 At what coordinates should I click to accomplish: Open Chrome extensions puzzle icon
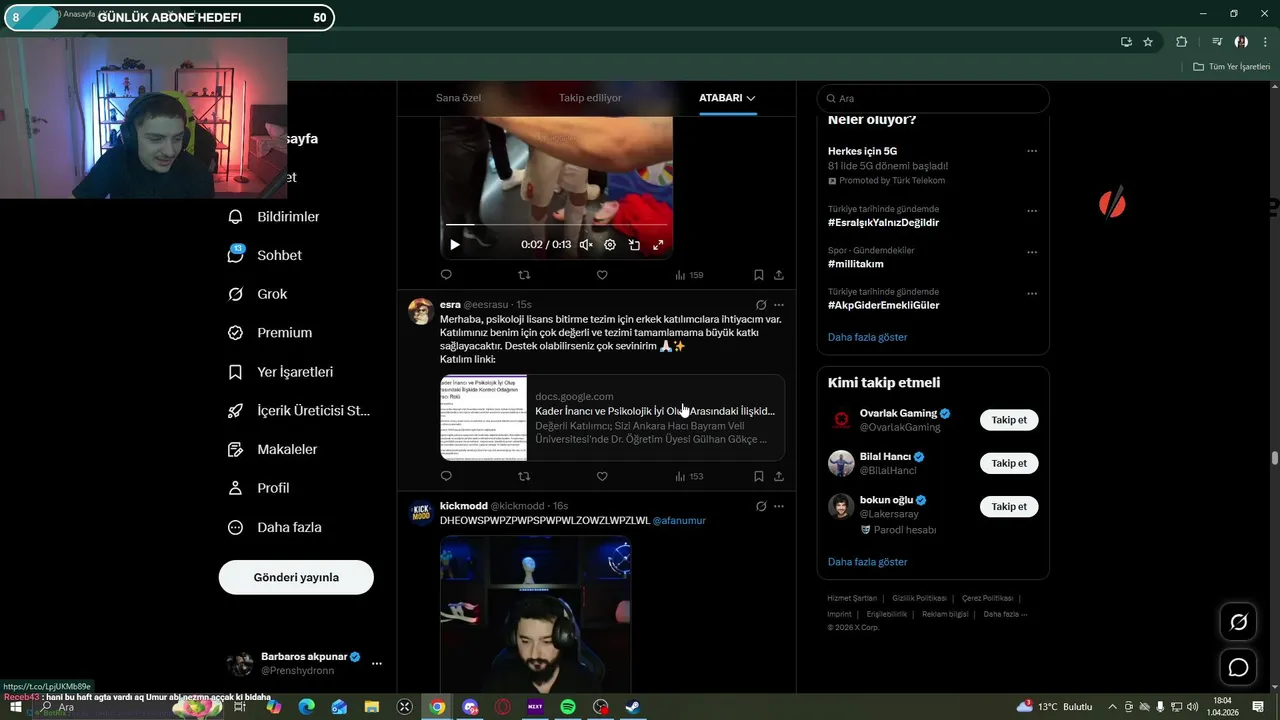[x=1182, y=42]
